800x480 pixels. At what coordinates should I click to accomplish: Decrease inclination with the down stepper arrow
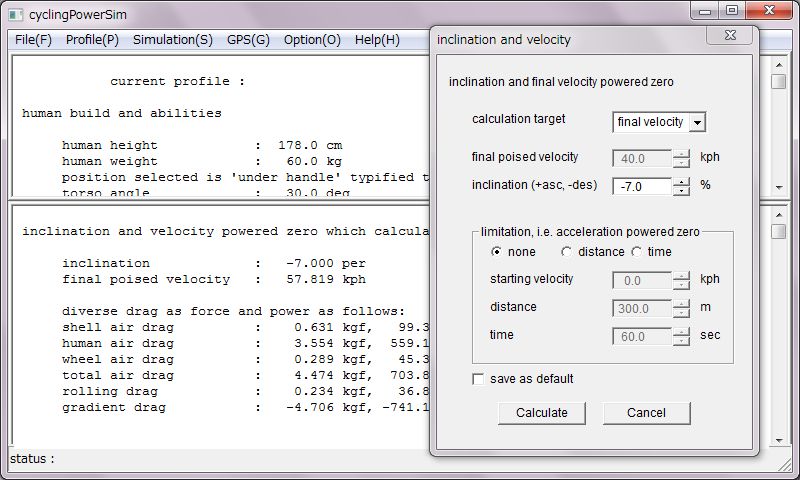pos(681,191)
